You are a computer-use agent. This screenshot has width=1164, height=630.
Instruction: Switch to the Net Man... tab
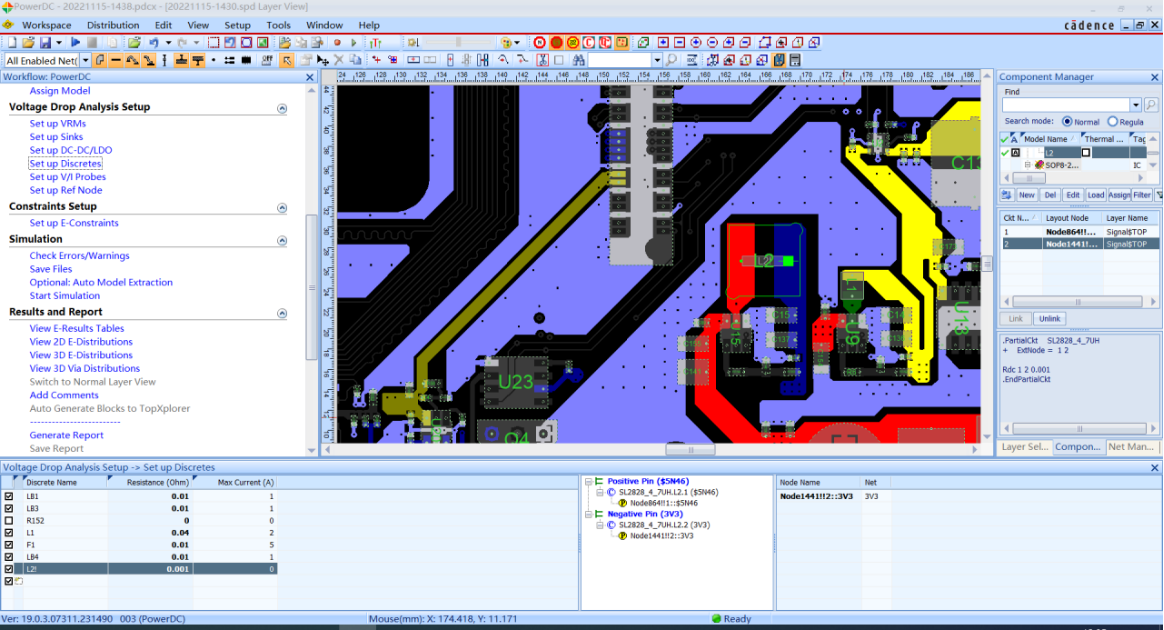click(1131, 447)
